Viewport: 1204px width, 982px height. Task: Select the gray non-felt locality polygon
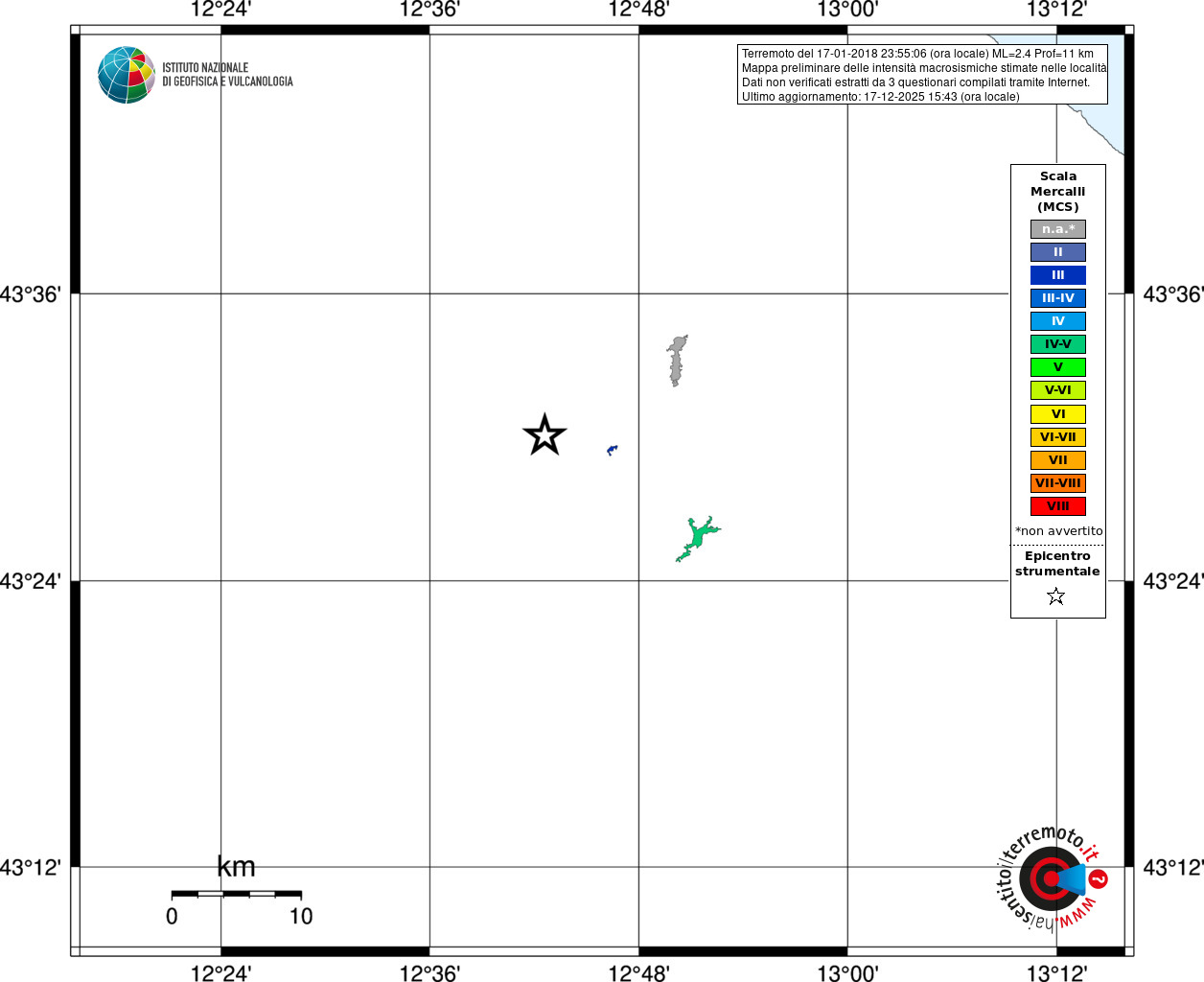(677, 361)
